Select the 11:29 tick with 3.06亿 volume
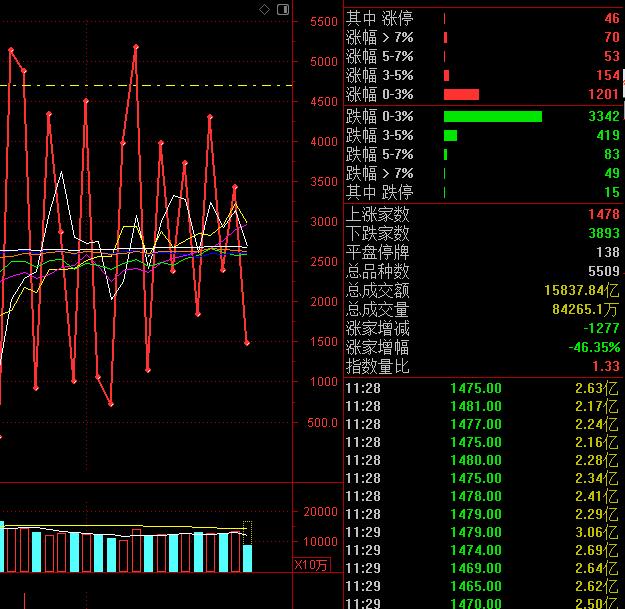 coord(483,532)
